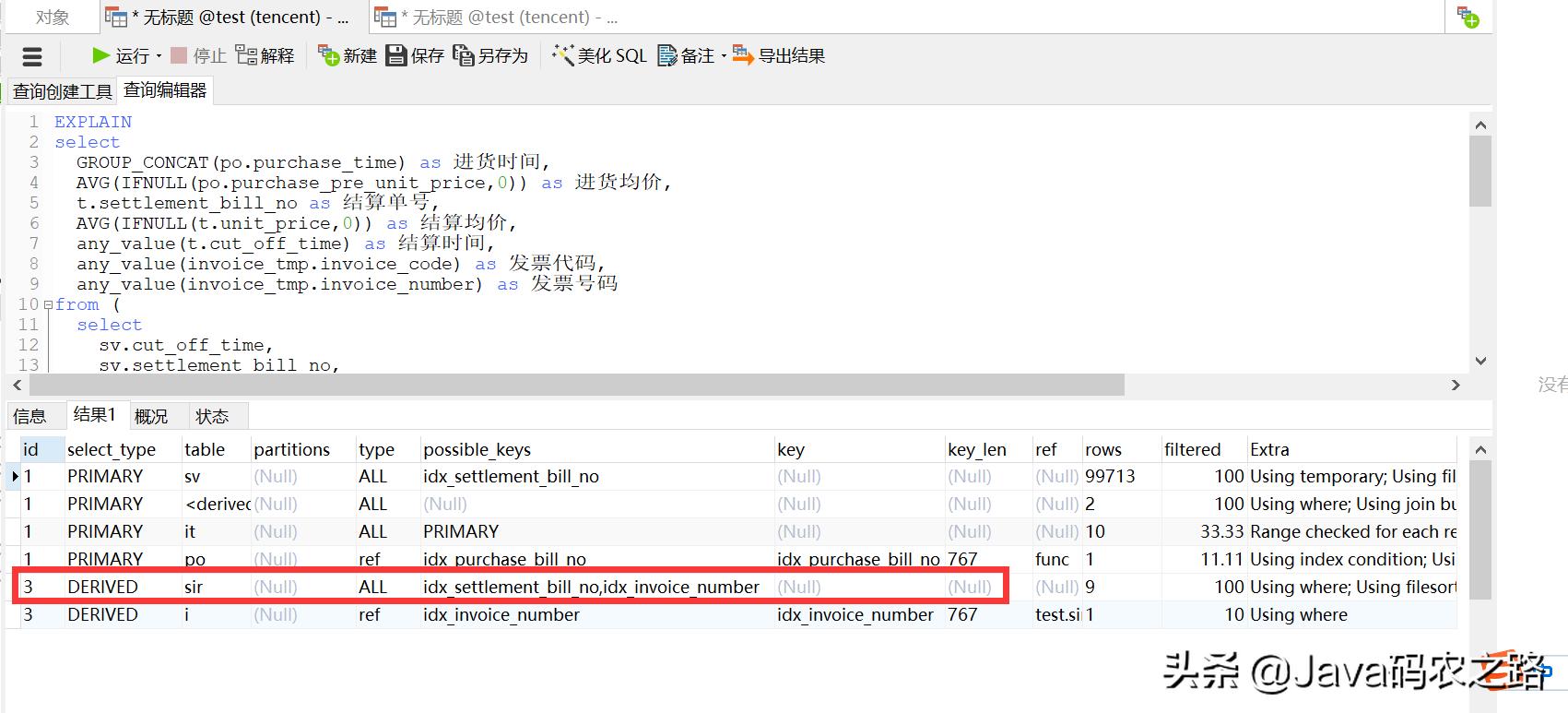1568x713 pixels.
Task: Click the new-tab icon at the top right
Action: point(1468,17)
